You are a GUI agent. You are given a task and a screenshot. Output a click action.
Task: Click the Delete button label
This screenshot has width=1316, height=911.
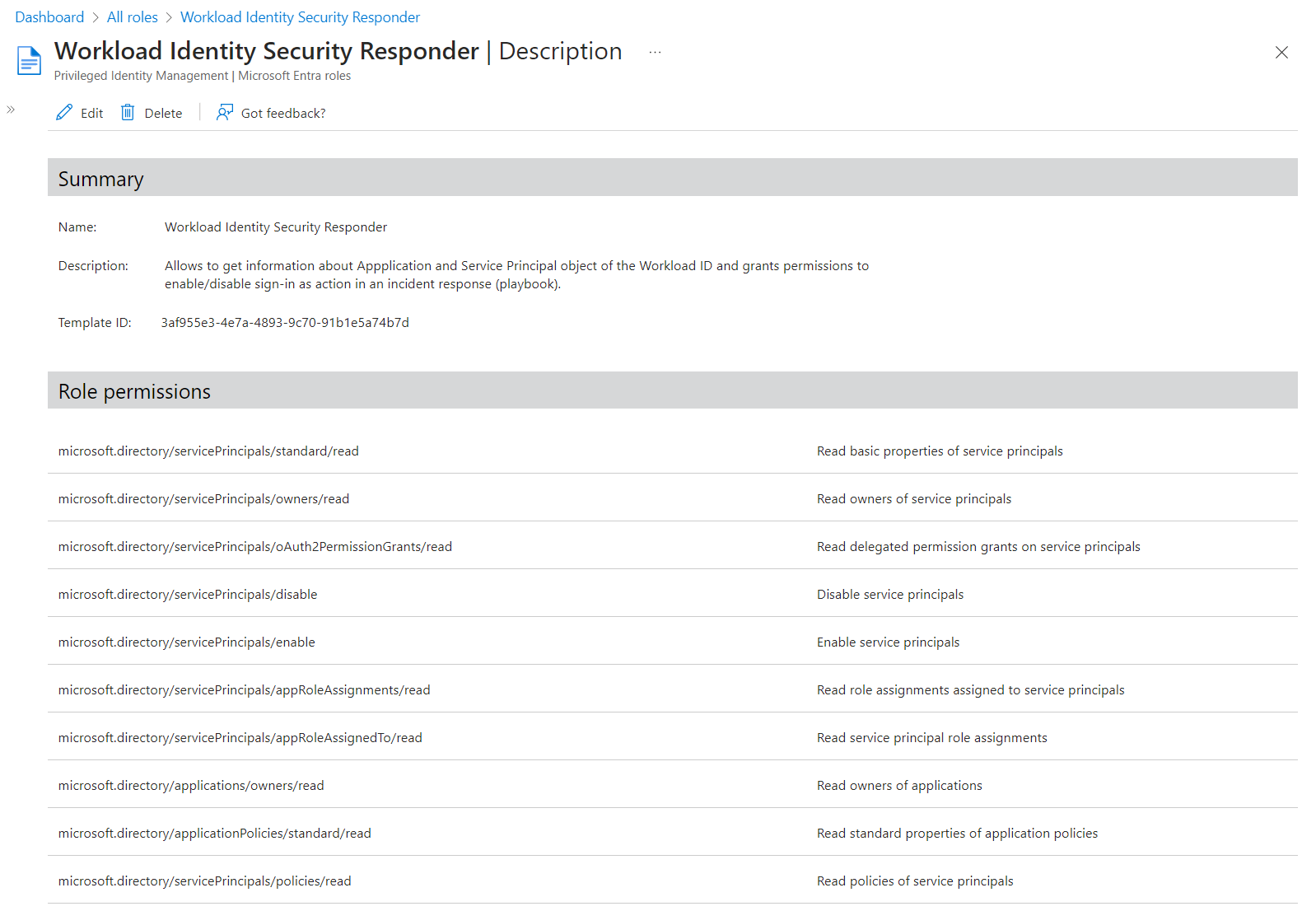pos(163,114)
